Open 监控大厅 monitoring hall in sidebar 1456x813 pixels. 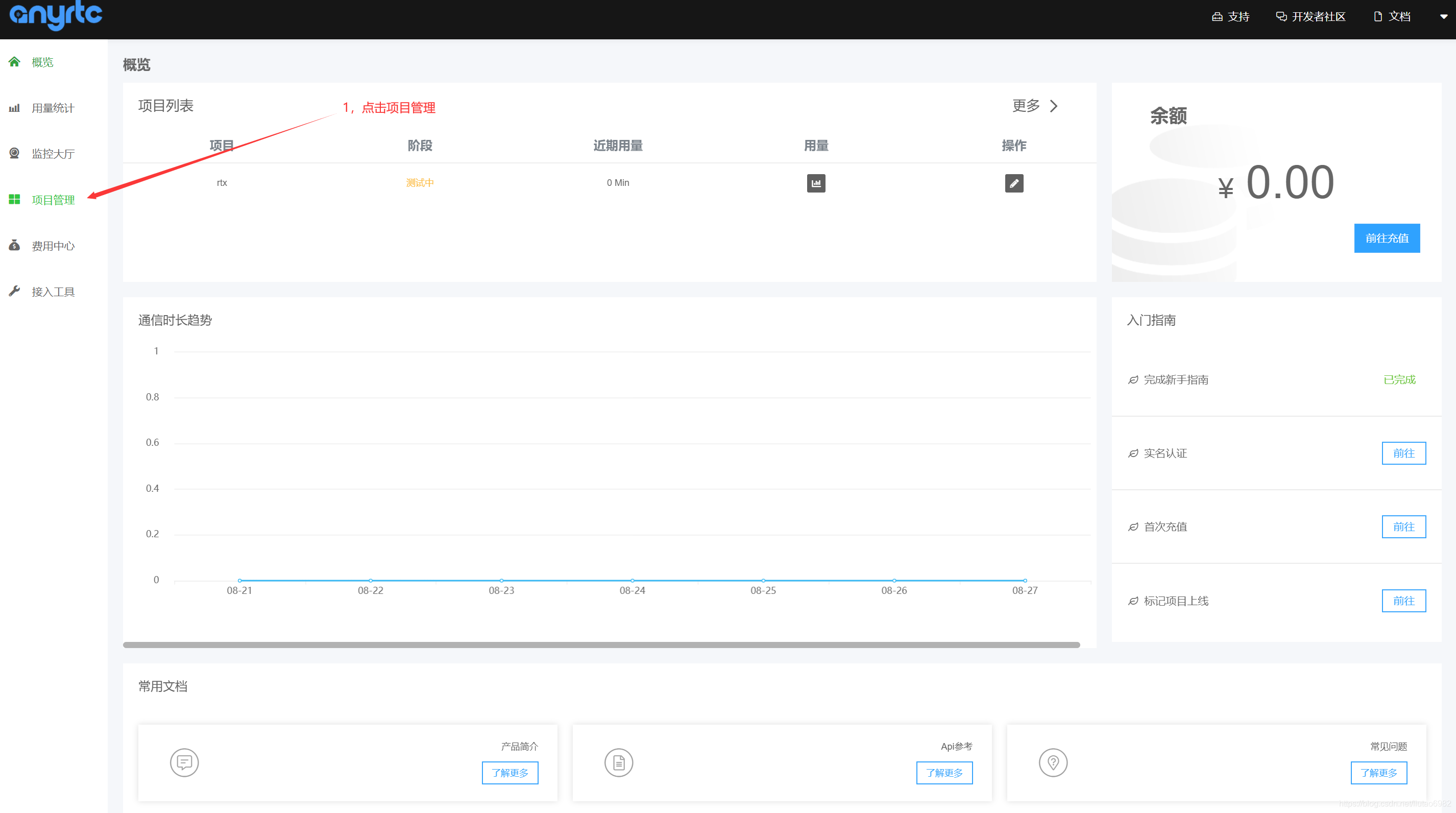(53, 154)
